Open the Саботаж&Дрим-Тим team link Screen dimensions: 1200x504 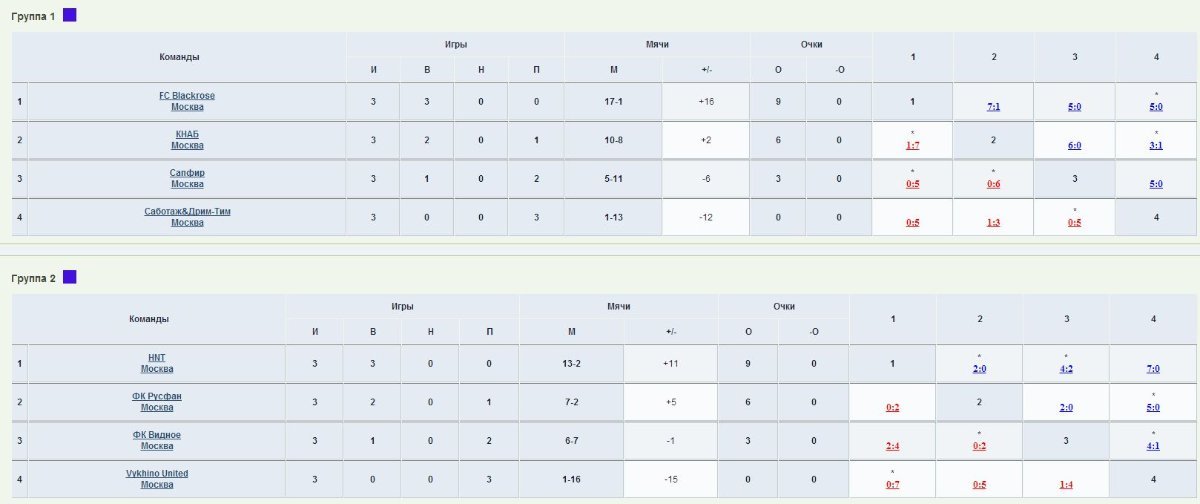[x=187, y=211]
